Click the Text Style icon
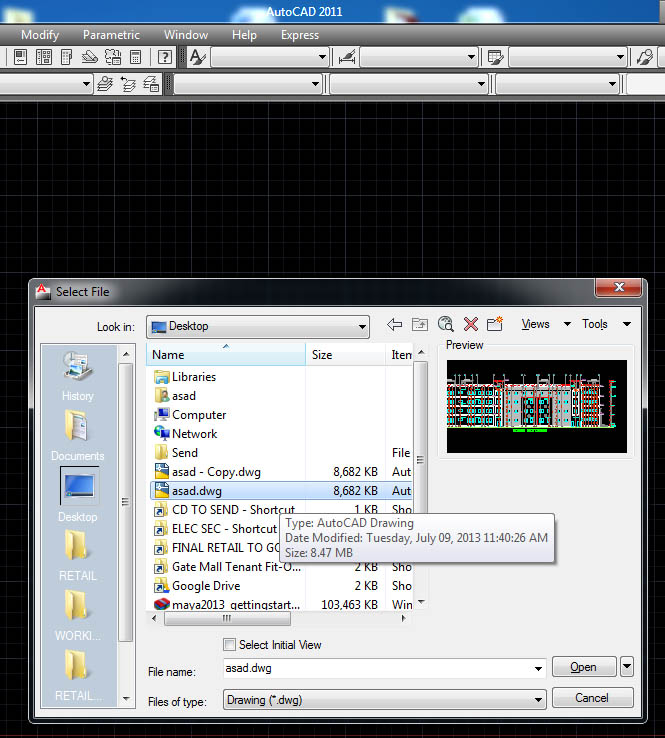This screenshot has height=738, width=665. pos(197,57)
